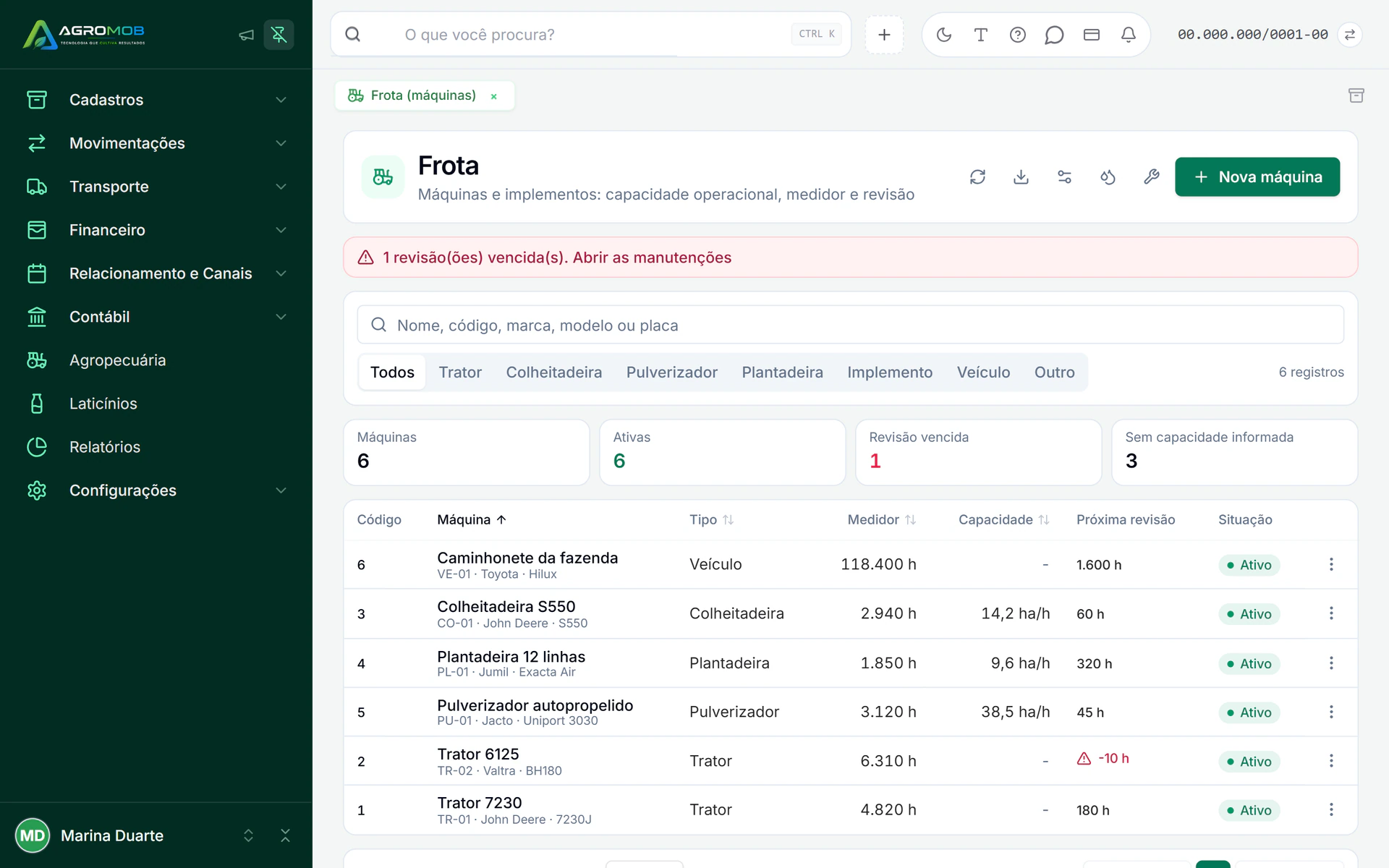This screenshot has width=1389, height=868.
Task: Select the Pulverizador filter tab
Action: click(x=672, y=373)
